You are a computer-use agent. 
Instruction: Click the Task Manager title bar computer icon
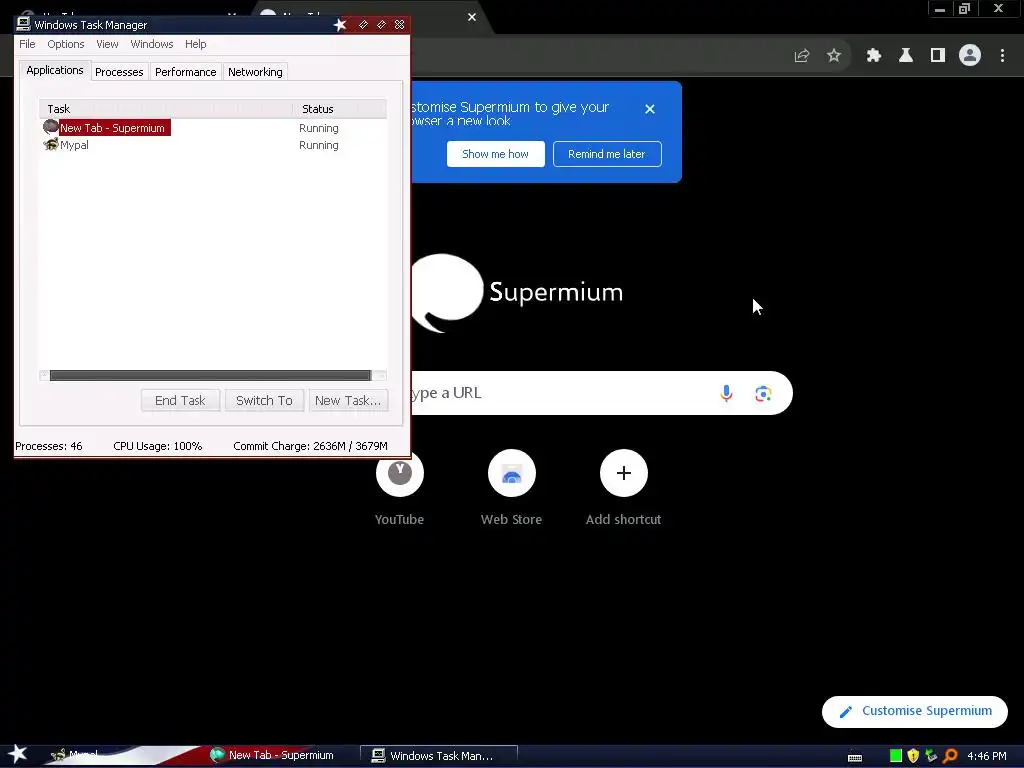click(24, 24)
